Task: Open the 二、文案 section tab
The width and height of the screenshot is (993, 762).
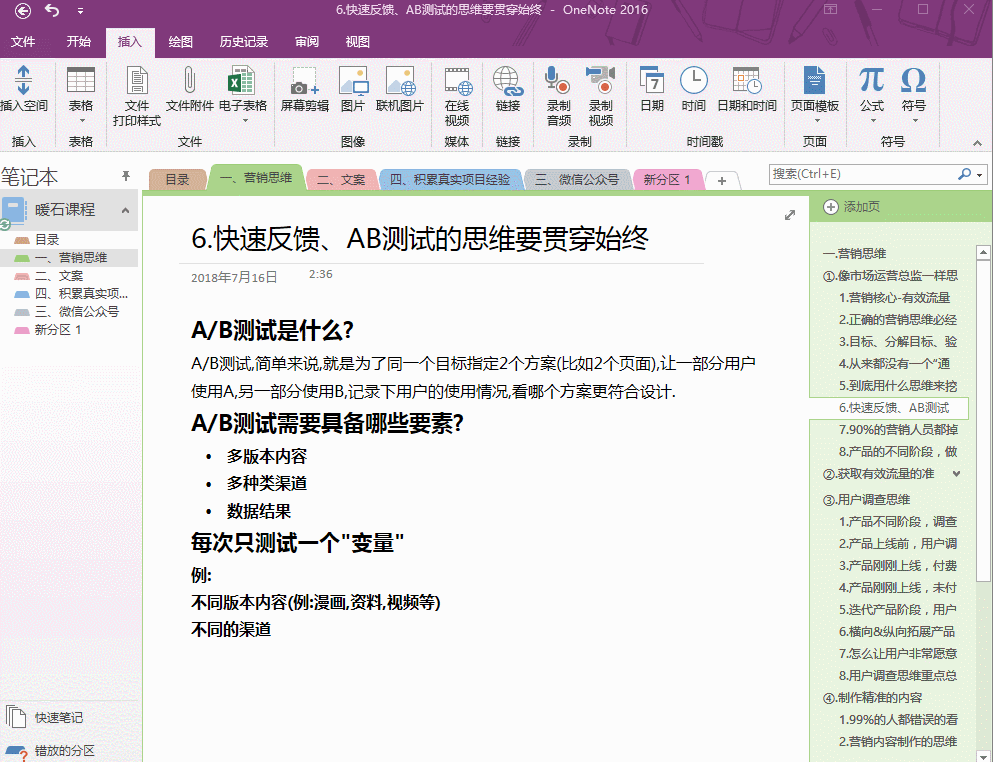Action: (x=341, y=179)
